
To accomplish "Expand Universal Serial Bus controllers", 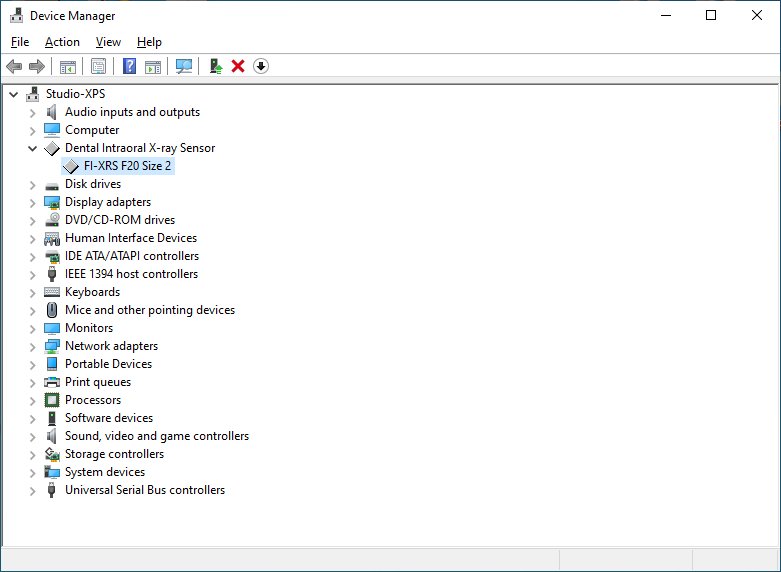I will (x=33, y=490).
